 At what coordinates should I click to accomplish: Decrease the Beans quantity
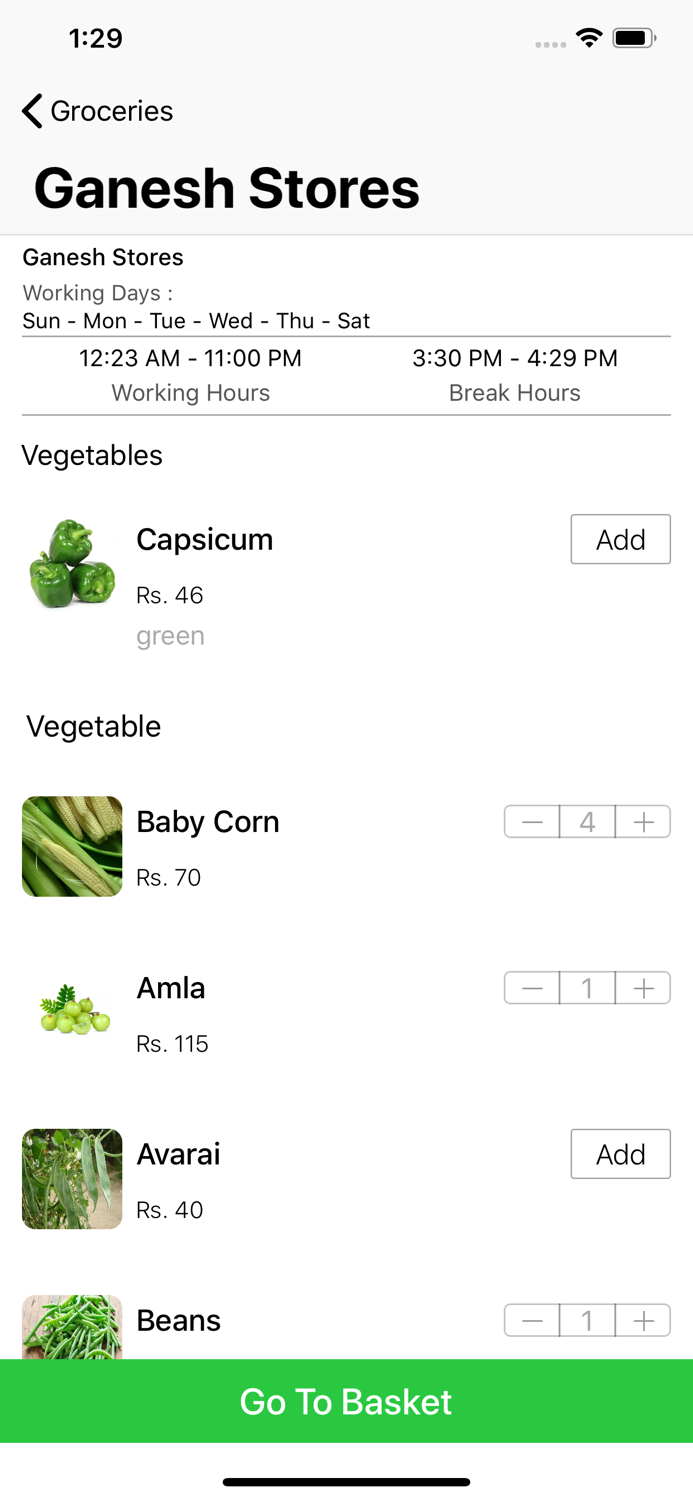[x=531, y=1320]
